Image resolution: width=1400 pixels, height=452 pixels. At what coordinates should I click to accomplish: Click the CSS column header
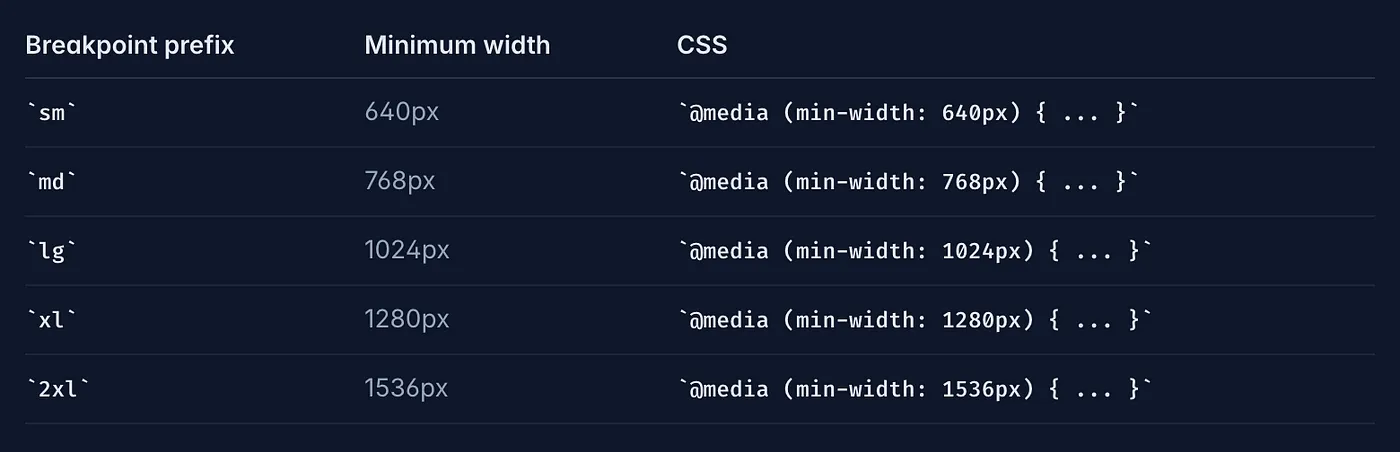click(x=702, y=45)
